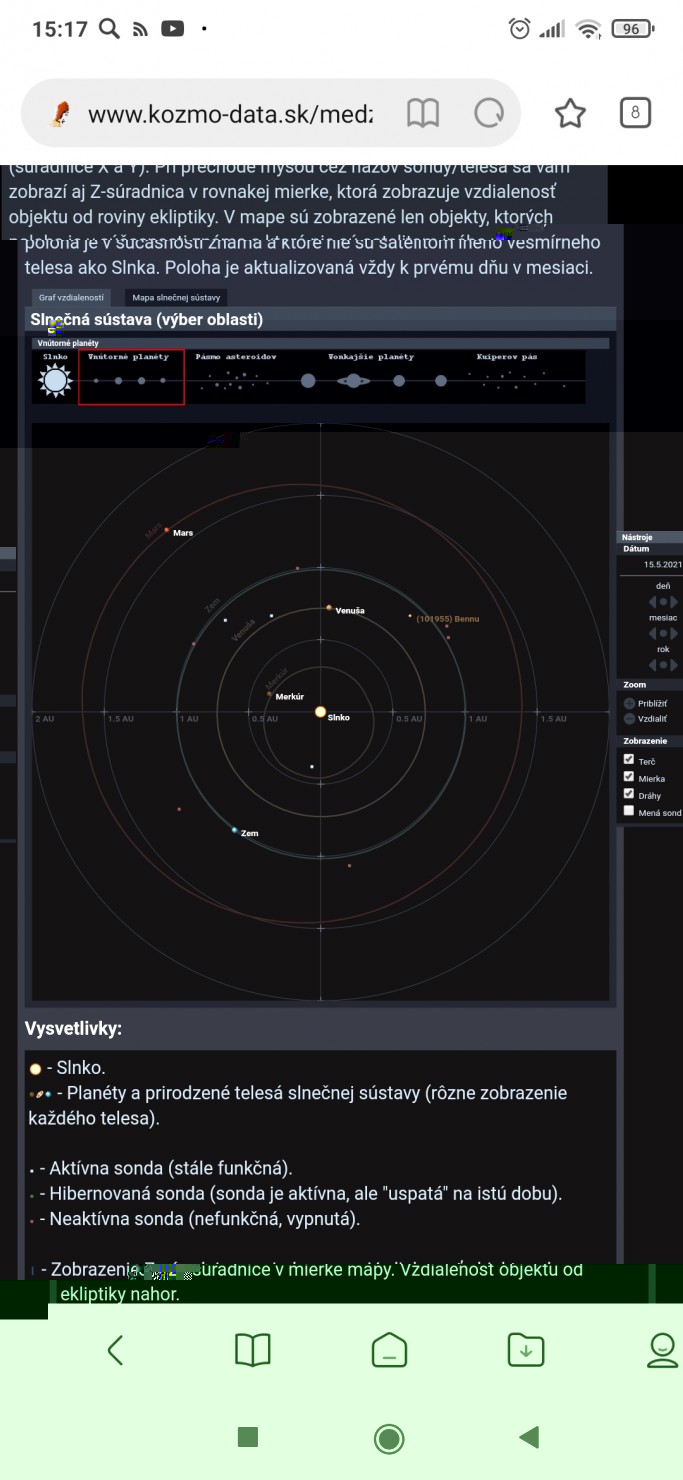
Task: Decrease rok with the left arrow
Action: click(653, 665)
